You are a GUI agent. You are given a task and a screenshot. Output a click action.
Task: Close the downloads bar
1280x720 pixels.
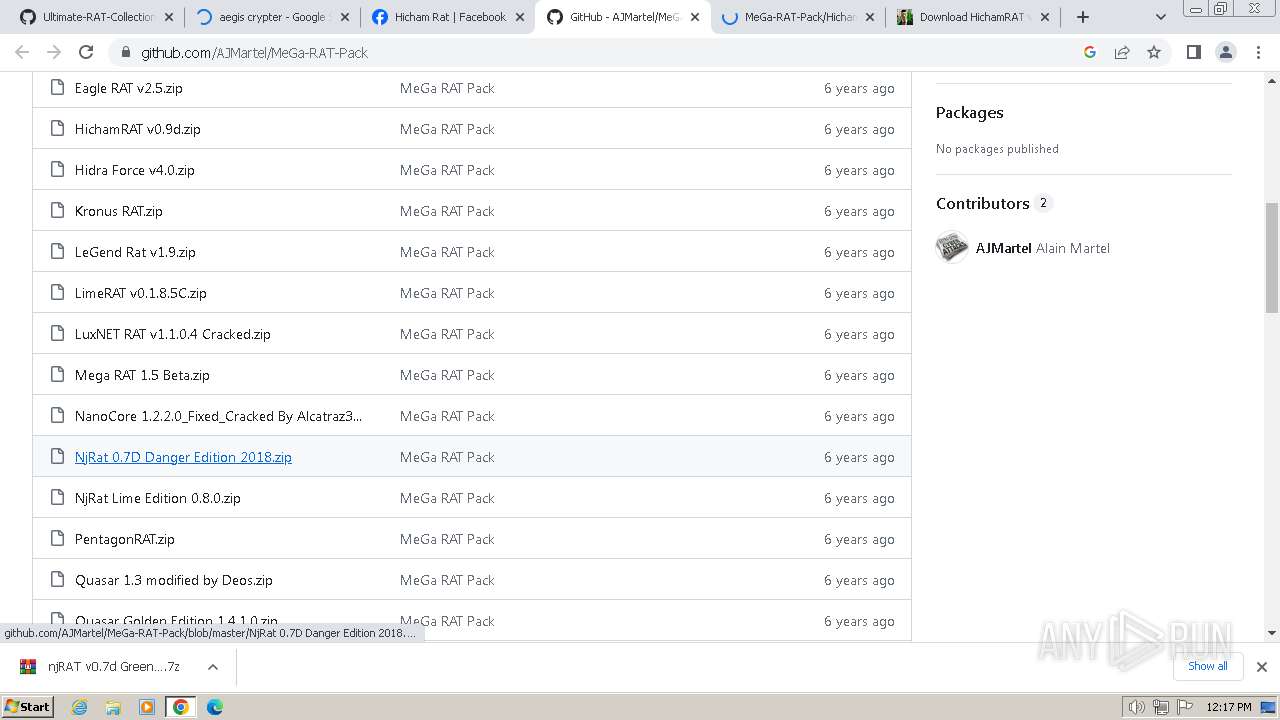(1261, 667)
